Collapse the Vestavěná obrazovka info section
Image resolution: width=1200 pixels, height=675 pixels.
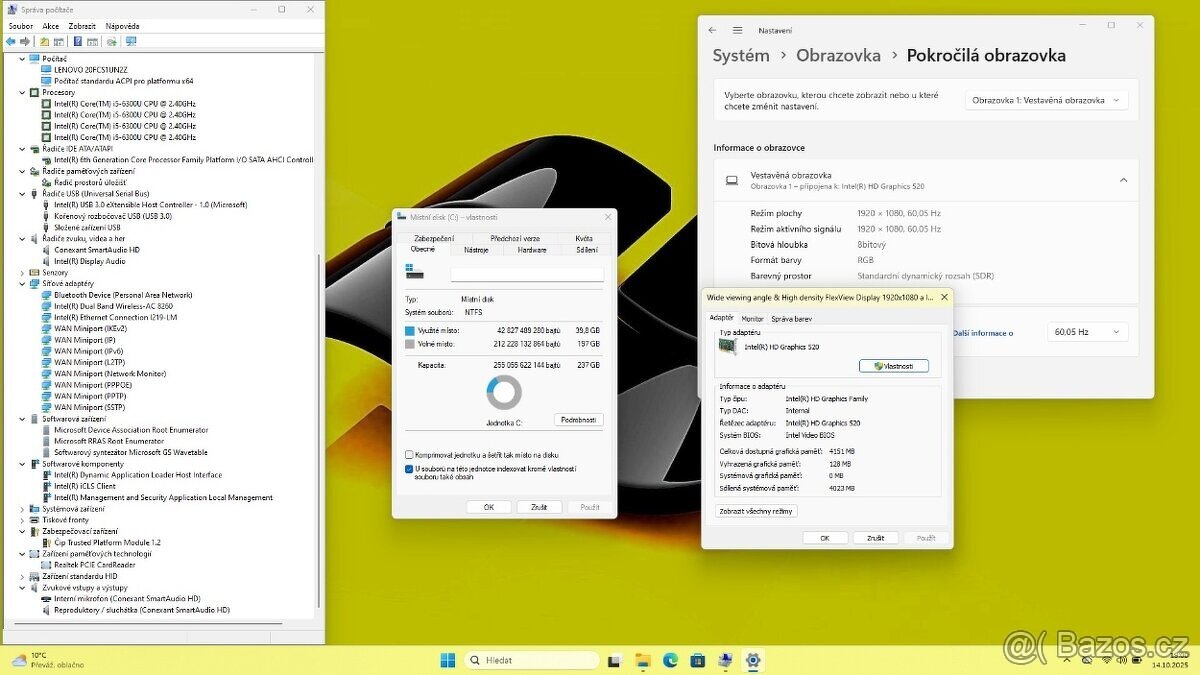pyautogui.click(x=1124, y=180)
